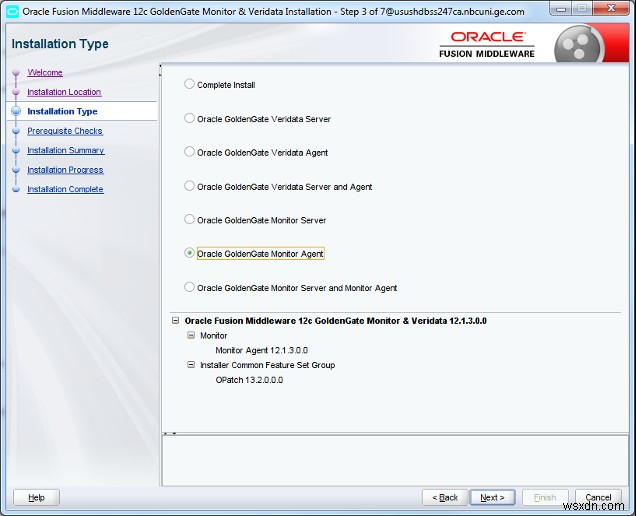Open the Installation Location step
Screen dimensions: 636x516
pos(64,92)
